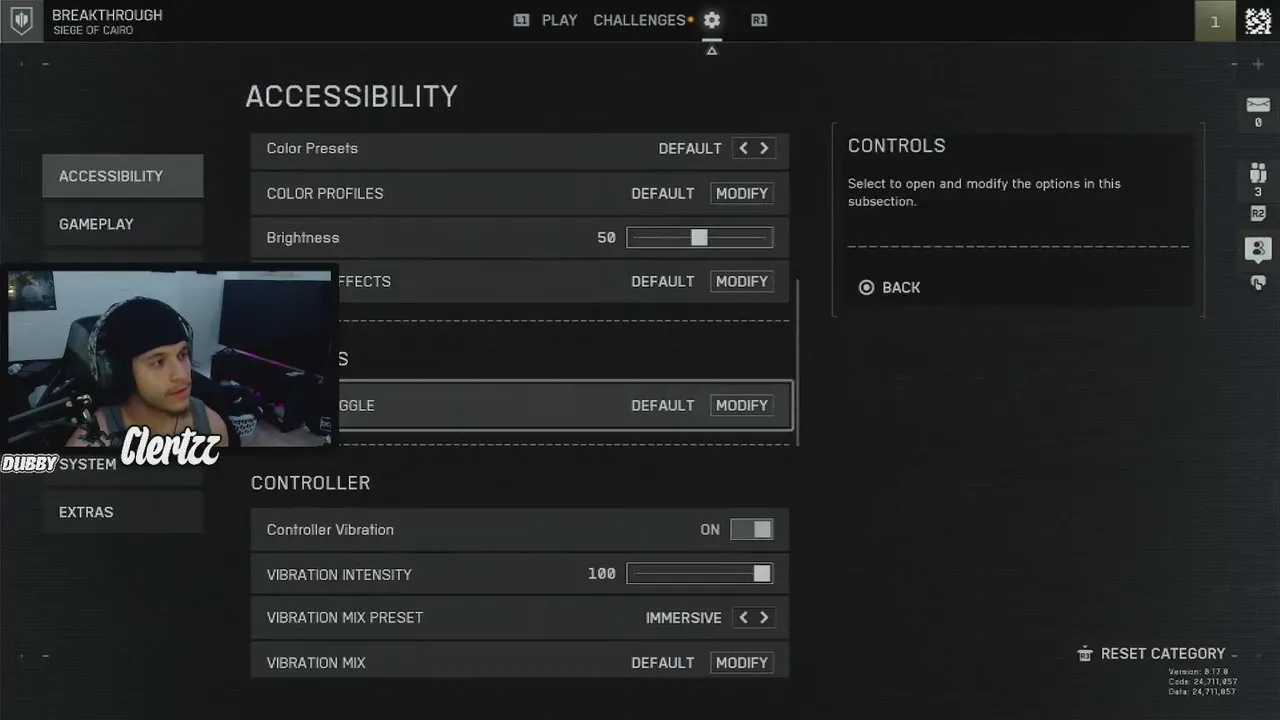Click the Brightness value 50
The height and width of the screenshot is (720, 1280).
coord(606,238)
